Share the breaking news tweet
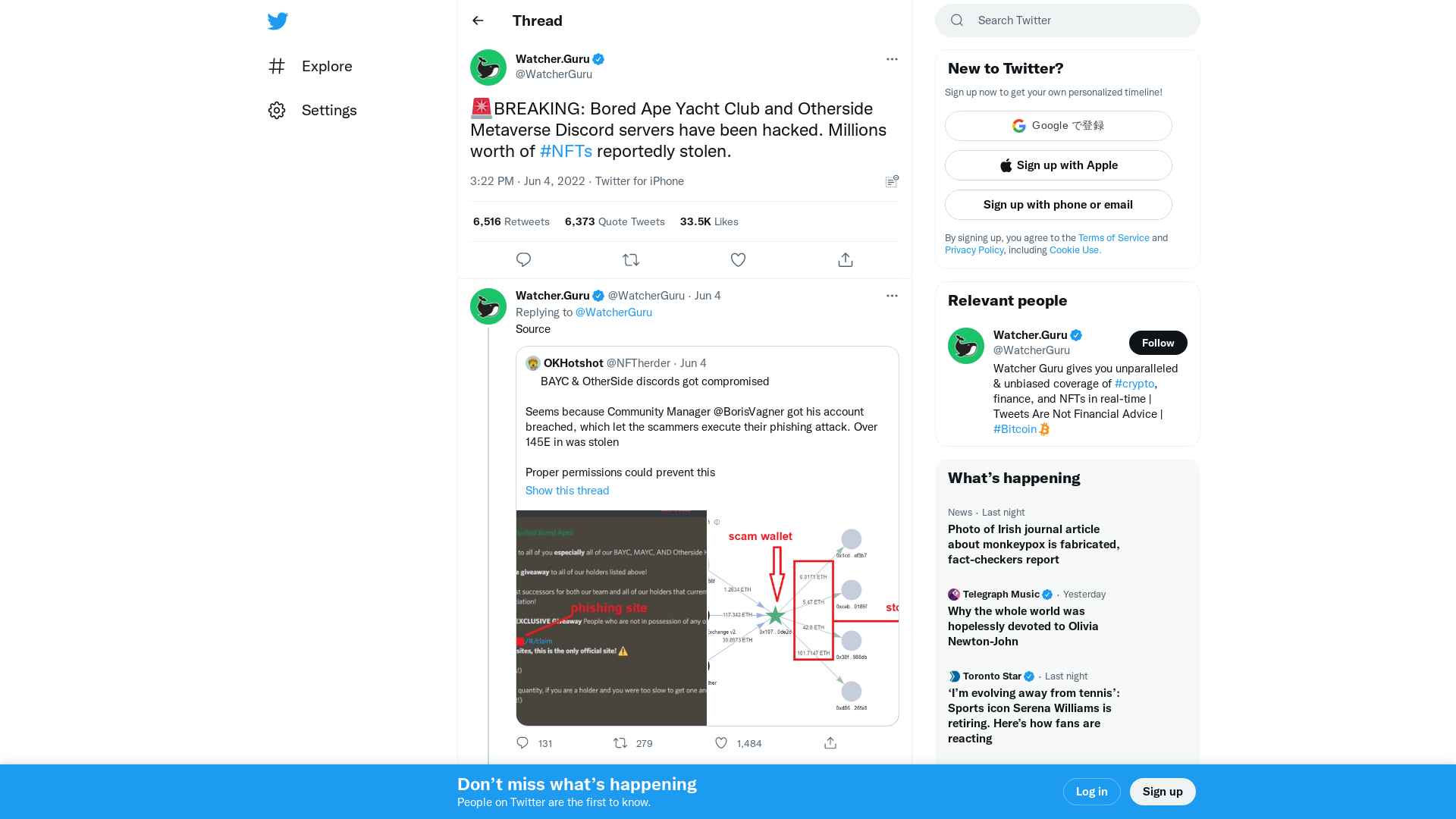Screen dimensions: 1456x819 (x=845, y=259)
